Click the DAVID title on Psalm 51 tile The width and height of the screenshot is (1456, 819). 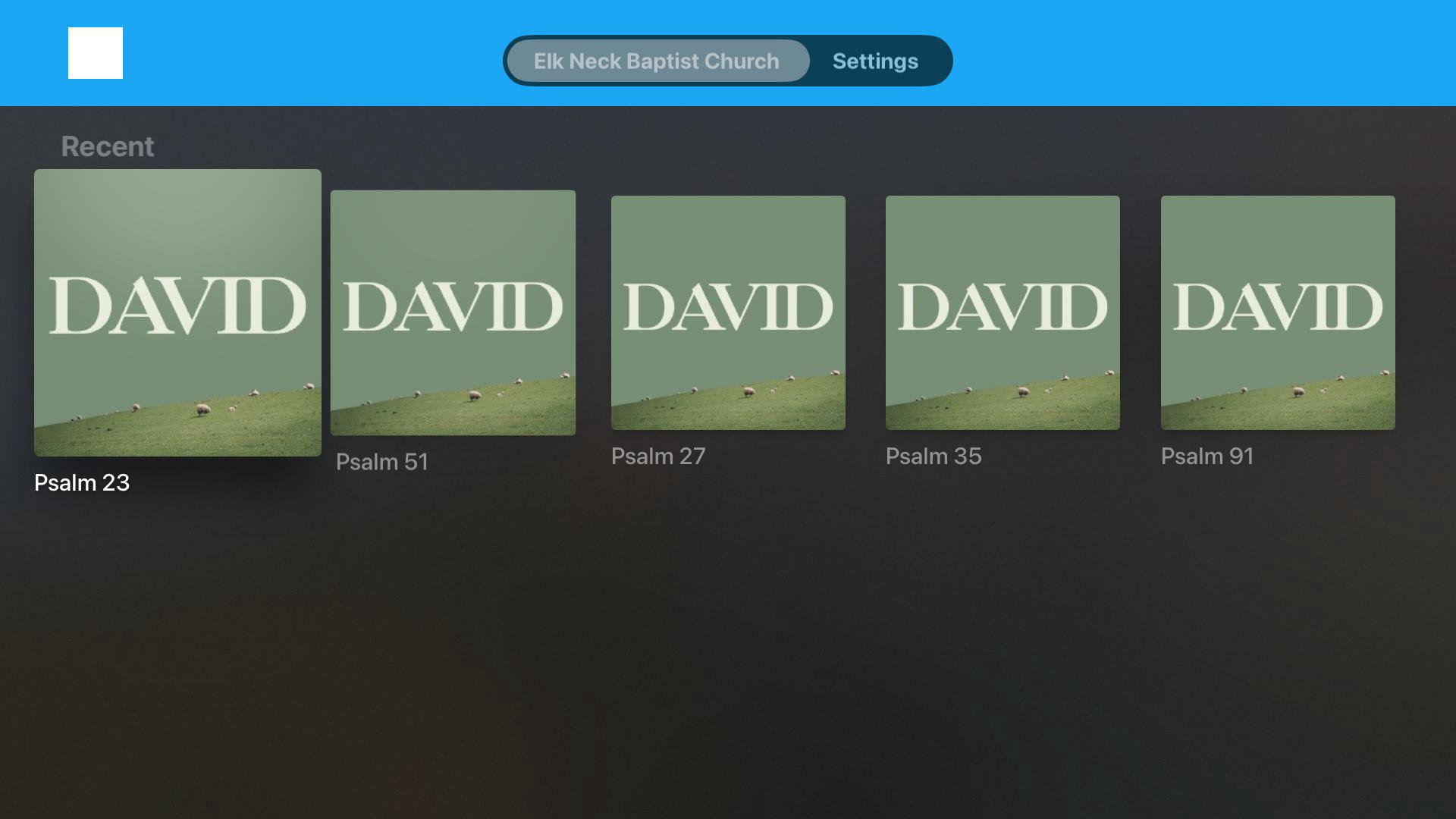coord(453,307)
